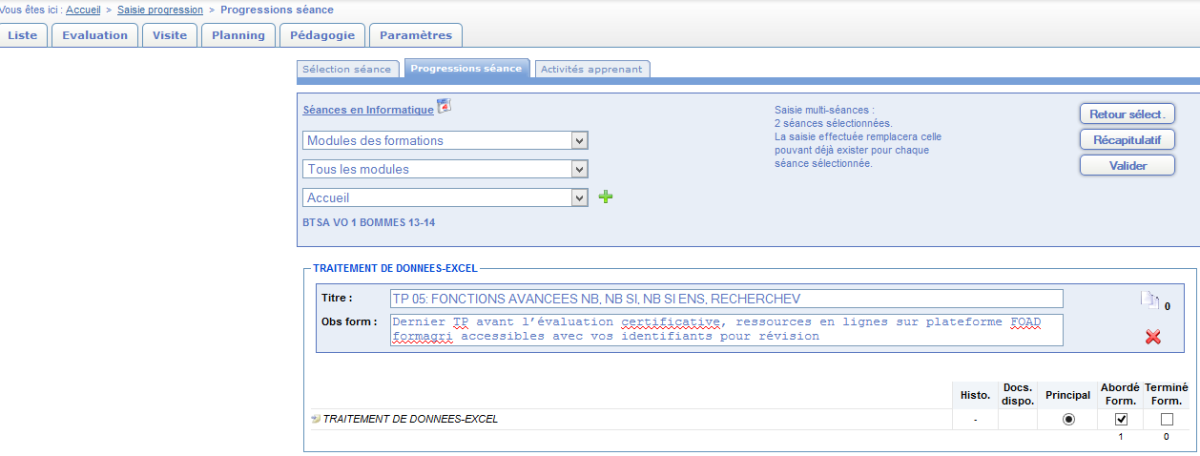
Task: Open the Paramètres main tab
Action: 415,35
